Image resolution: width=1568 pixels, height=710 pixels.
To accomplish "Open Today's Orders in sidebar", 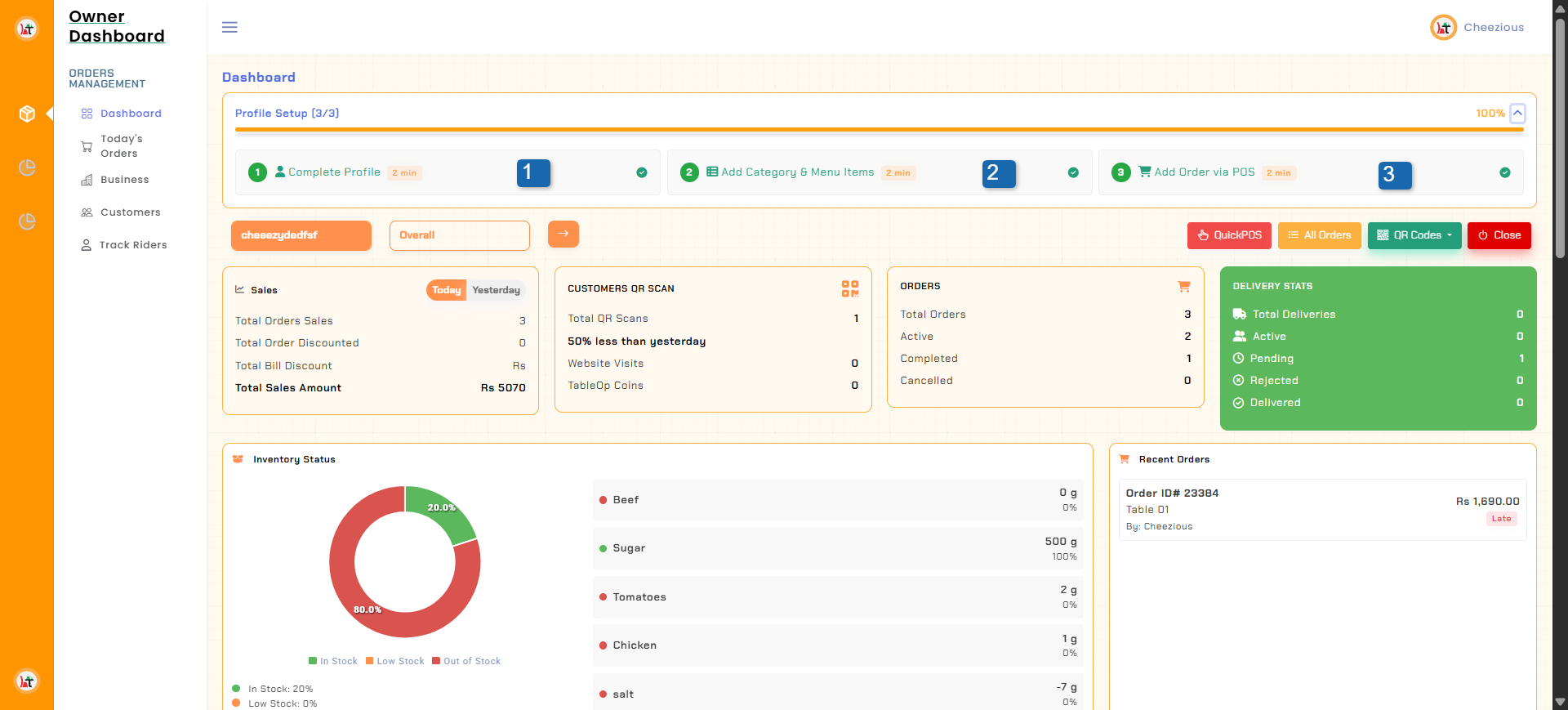I will 121,146.
